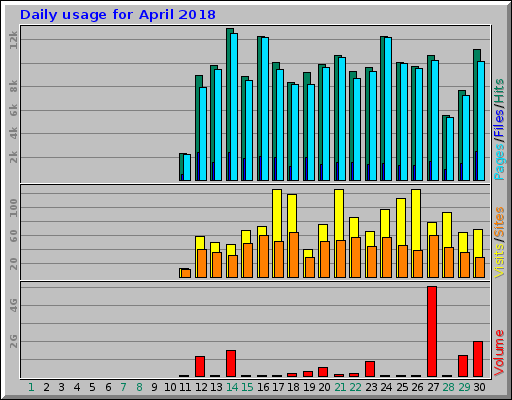Click the 'Daily usage for April 2018' title
Viewport: 512px width, 400px height.
pos(118,15)
